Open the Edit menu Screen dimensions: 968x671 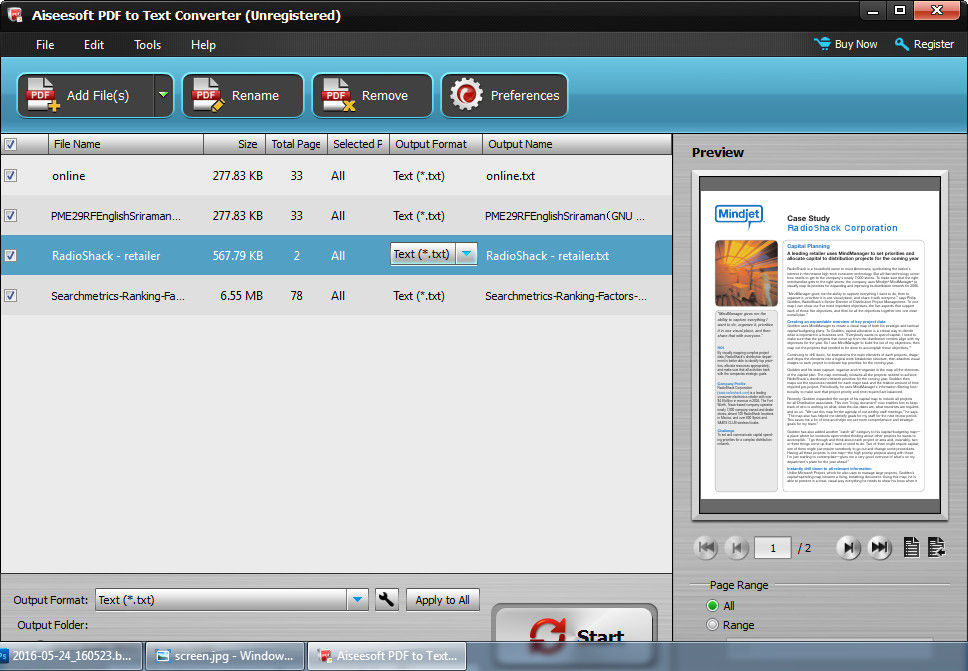94,44
